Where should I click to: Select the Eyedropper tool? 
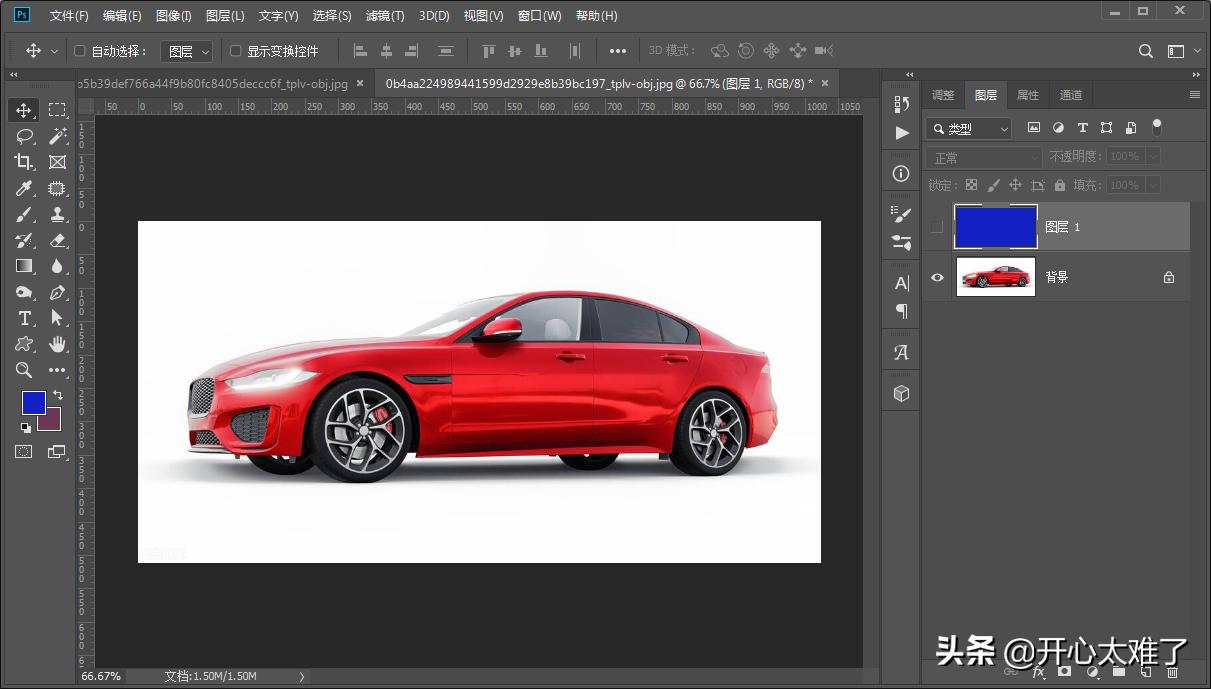pos(24,188)
